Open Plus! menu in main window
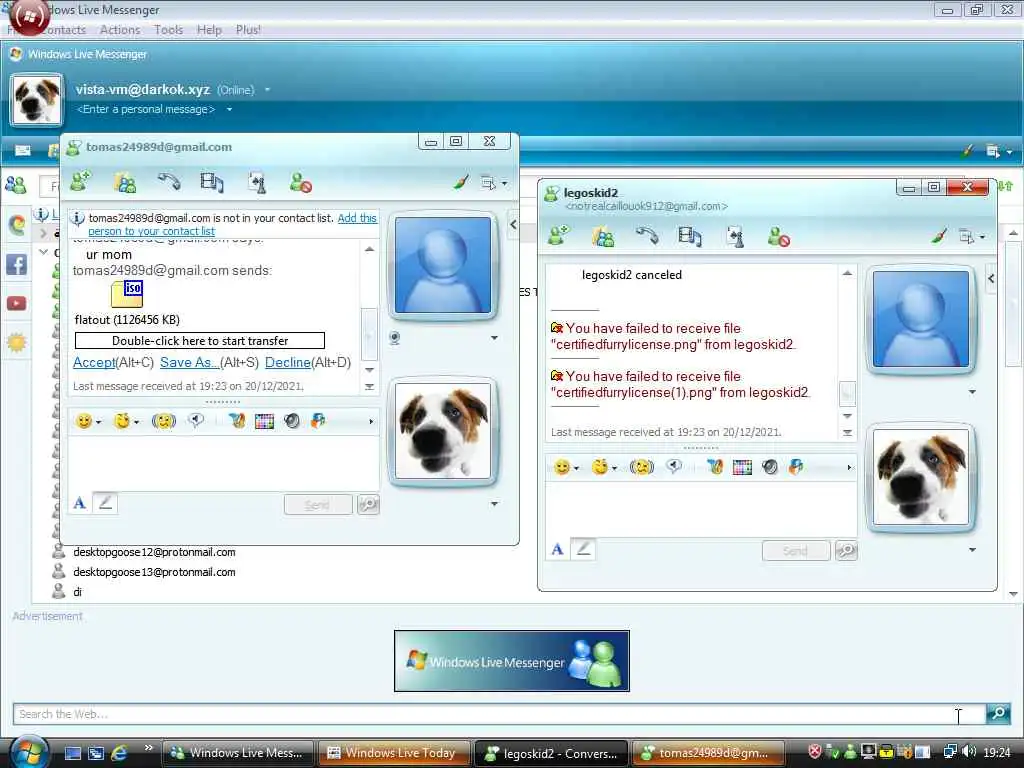Viewport: 1024px width, 768px height. point(248,30)
